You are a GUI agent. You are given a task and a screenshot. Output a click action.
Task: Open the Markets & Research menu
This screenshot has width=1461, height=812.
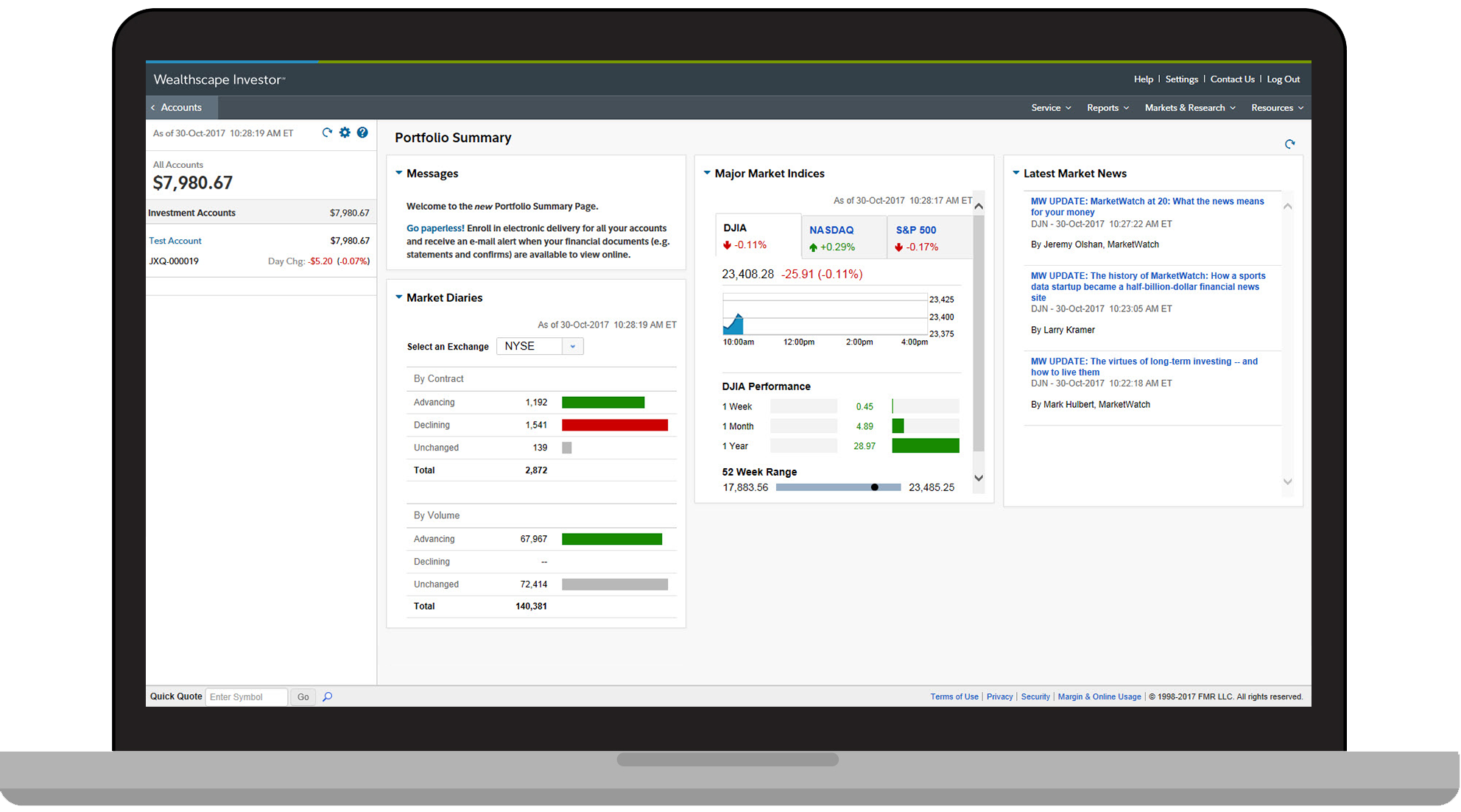coord(1189,107)
